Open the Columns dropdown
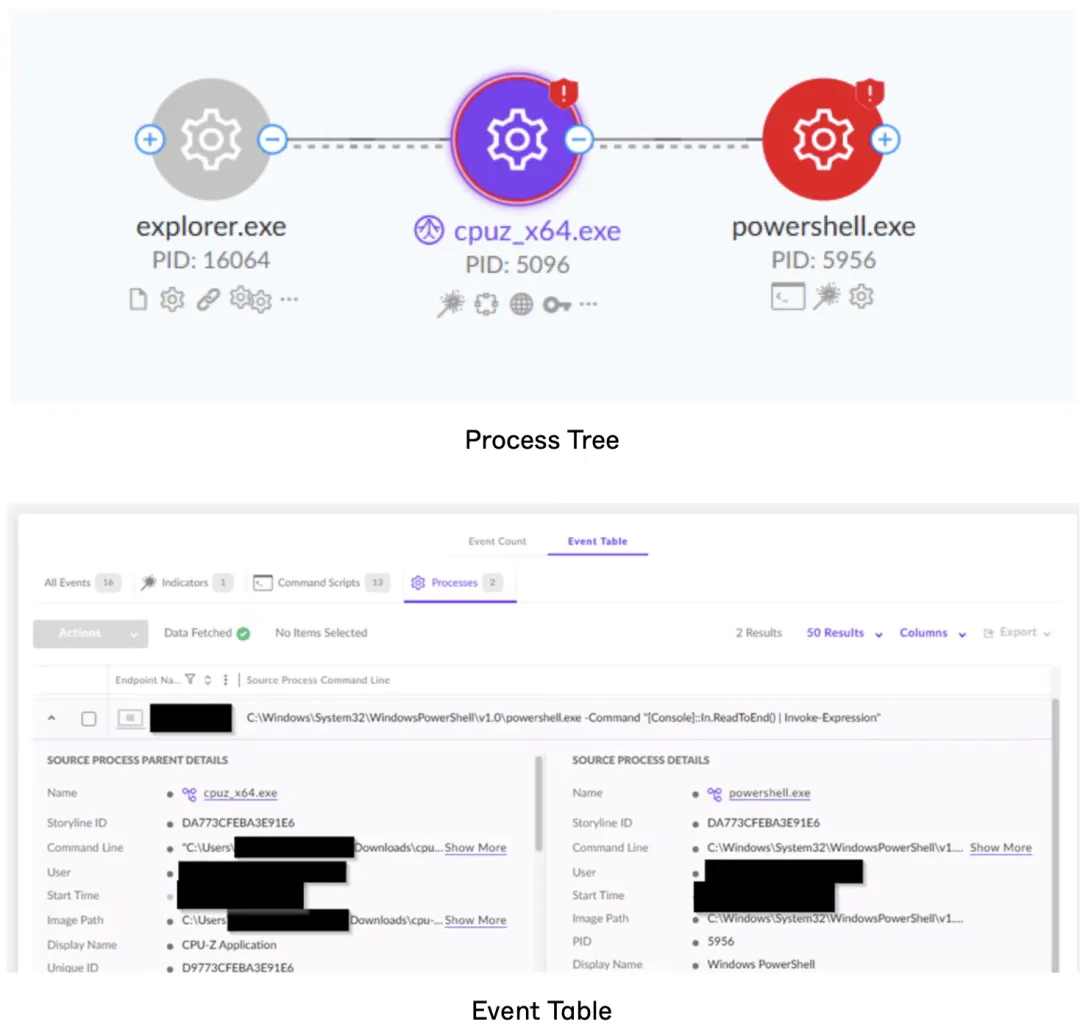This screenshot has height=1027, width=1080. coord(933,633)
